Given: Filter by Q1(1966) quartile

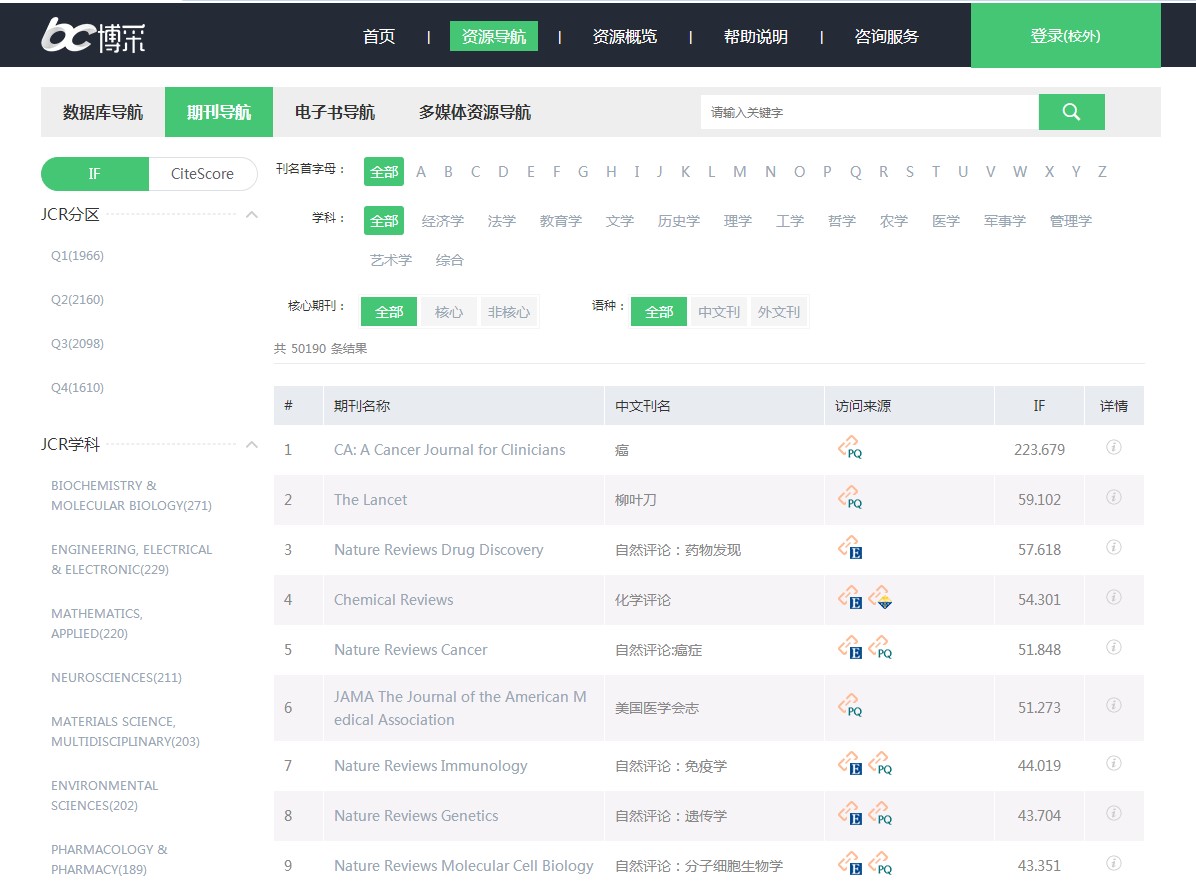Looking at the screenshot, I should point(78,256).
